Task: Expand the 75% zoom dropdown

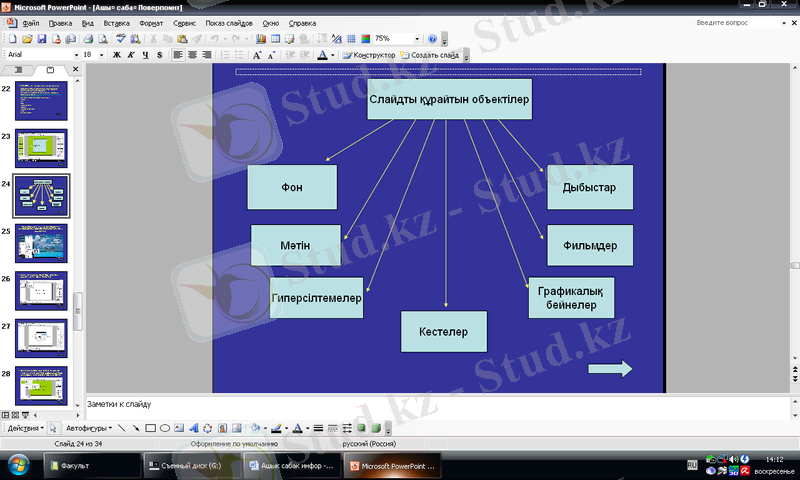Action: (417, 39)
